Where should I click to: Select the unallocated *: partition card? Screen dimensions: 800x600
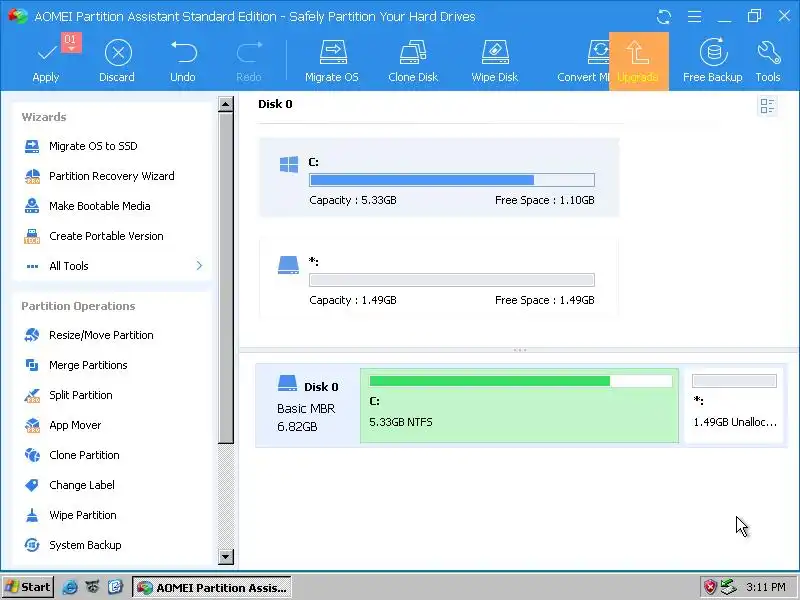tap(439, 278)
